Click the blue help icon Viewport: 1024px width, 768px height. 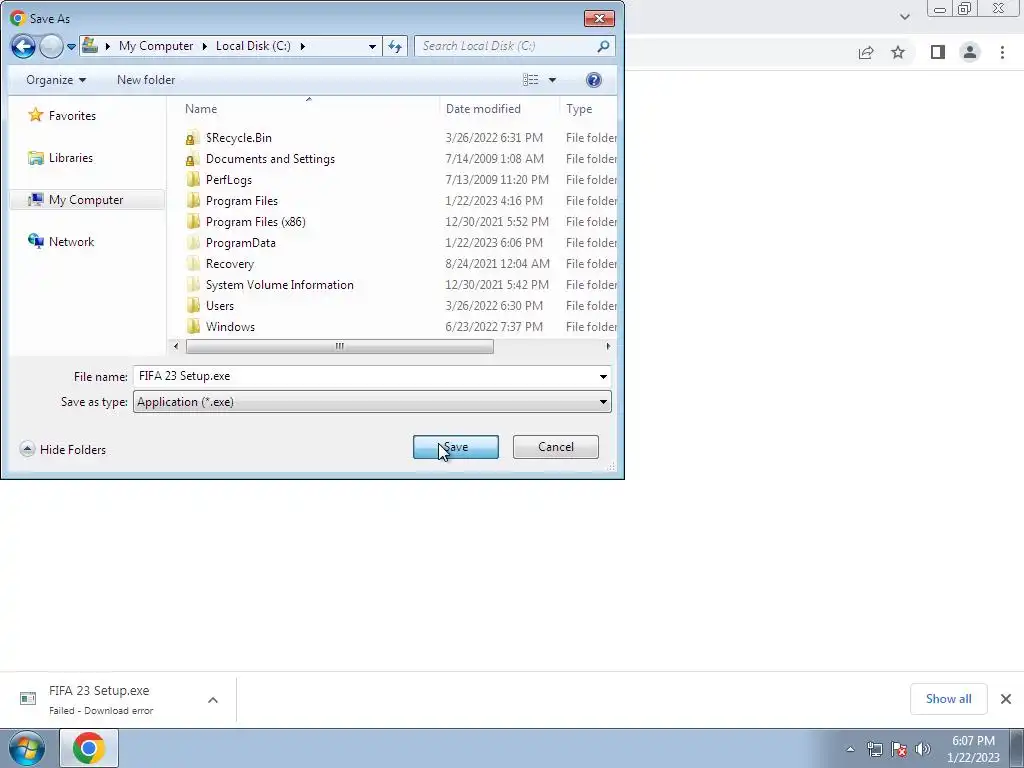coord(594,80)
